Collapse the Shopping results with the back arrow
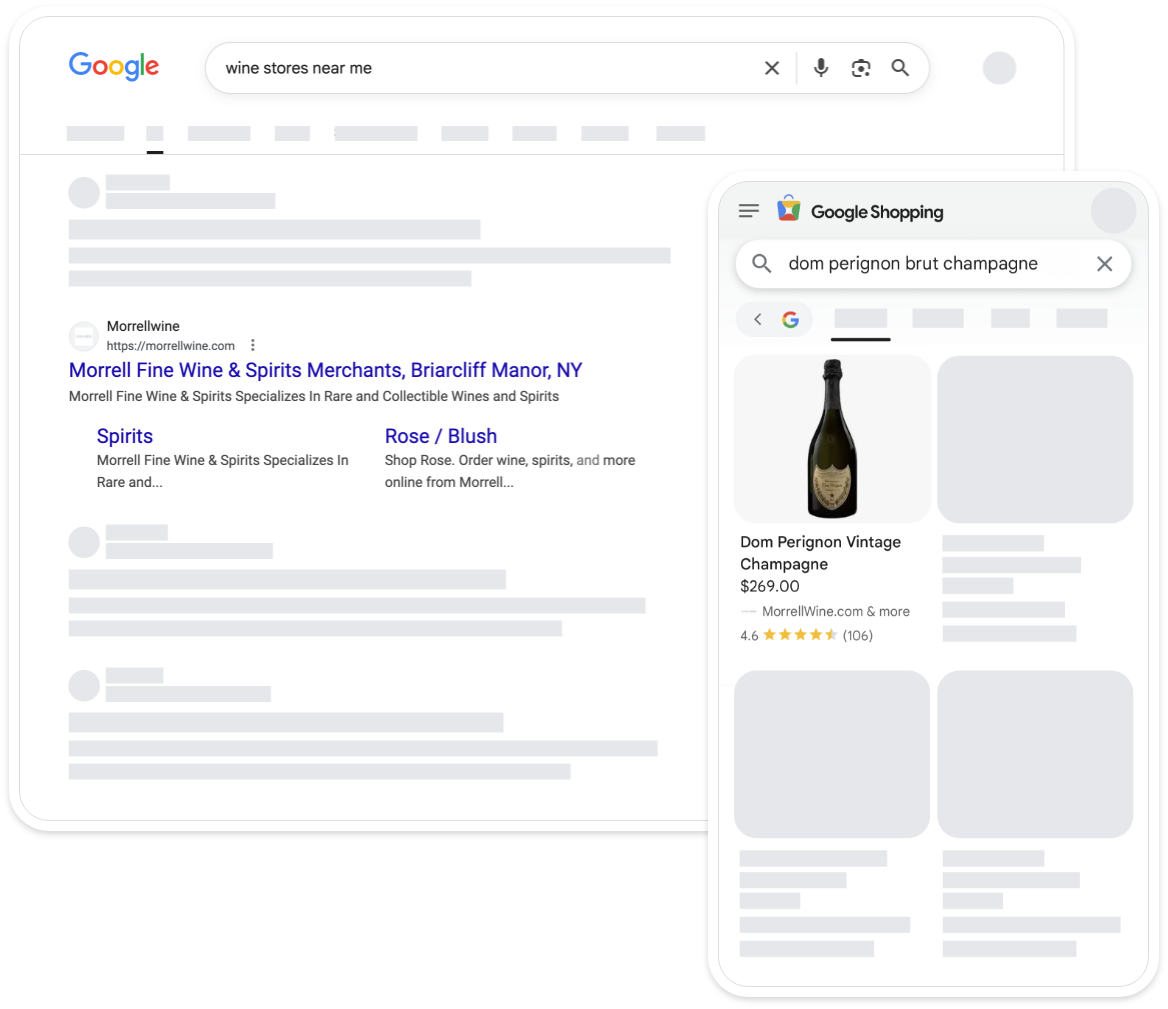Image resolution: width=1168 pixels, height=1009 pixels. (x=758, y=319)
